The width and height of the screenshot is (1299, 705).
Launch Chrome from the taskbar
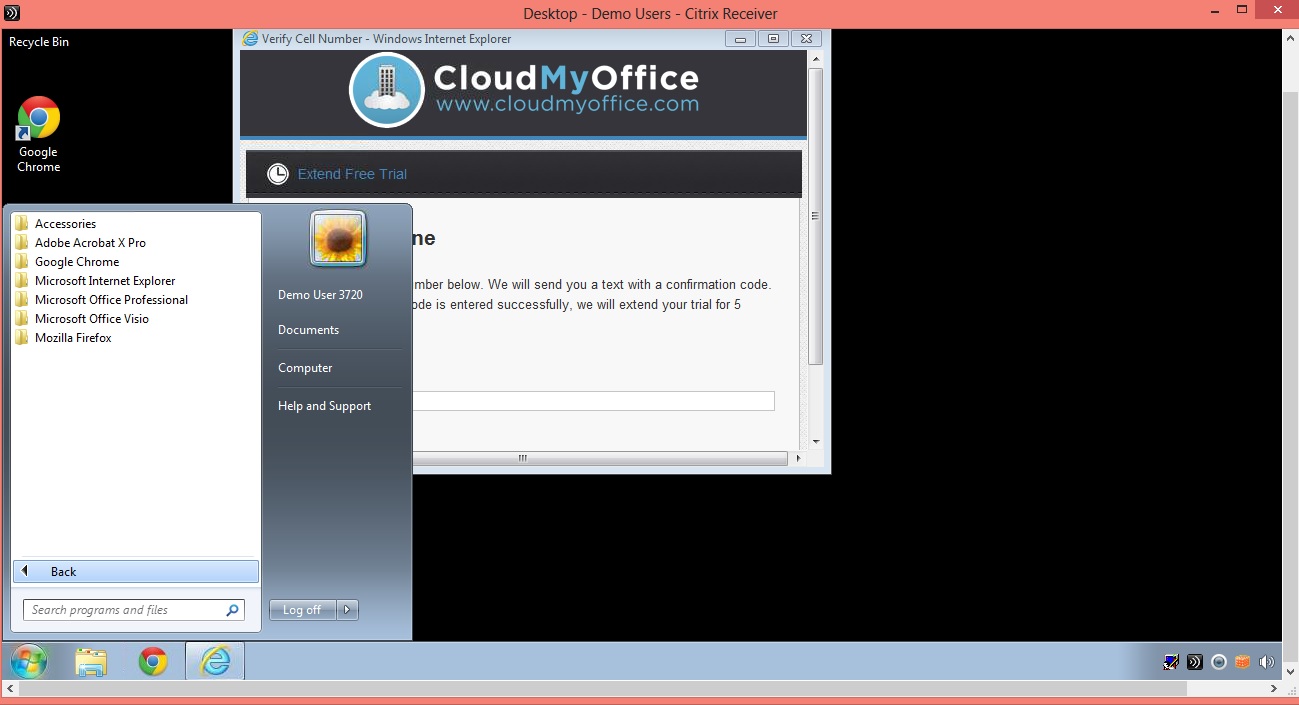coord(153,661)
